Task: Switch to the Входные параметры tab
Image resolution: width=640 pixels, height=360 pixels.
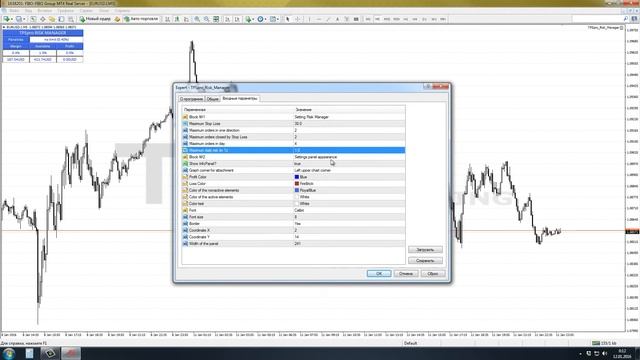Action: (240, 99)
